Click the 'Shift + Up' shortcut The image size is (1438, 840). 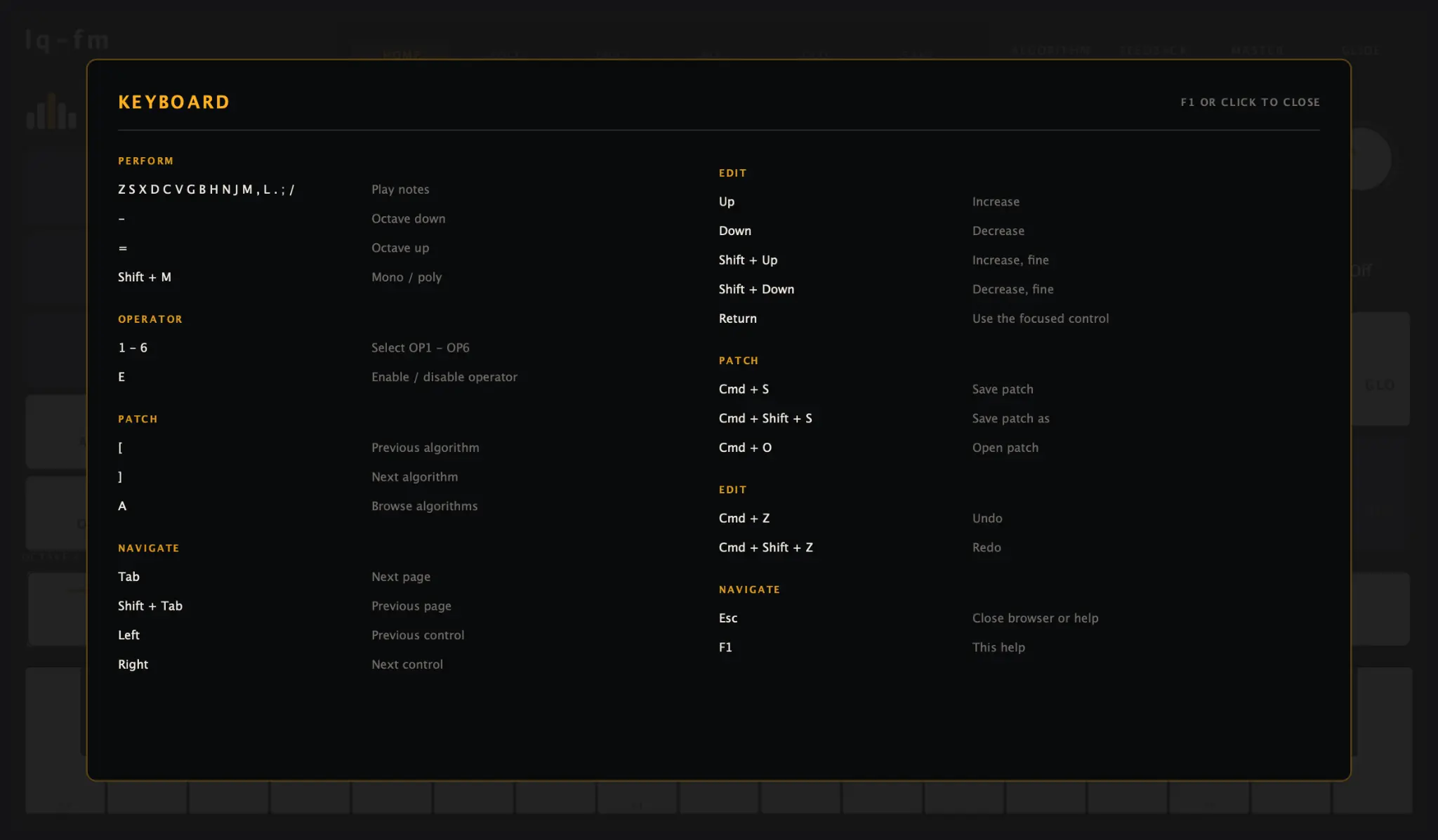click(x=748, y=260)
